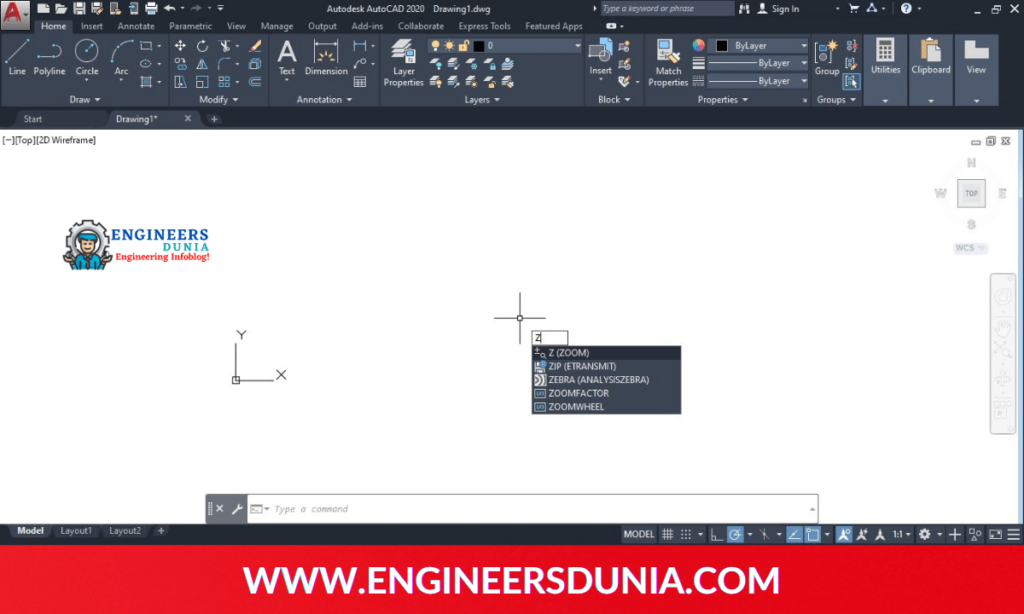Select the Arc tool
This screenshot has width=1024, height=614.
pos(120,60)
